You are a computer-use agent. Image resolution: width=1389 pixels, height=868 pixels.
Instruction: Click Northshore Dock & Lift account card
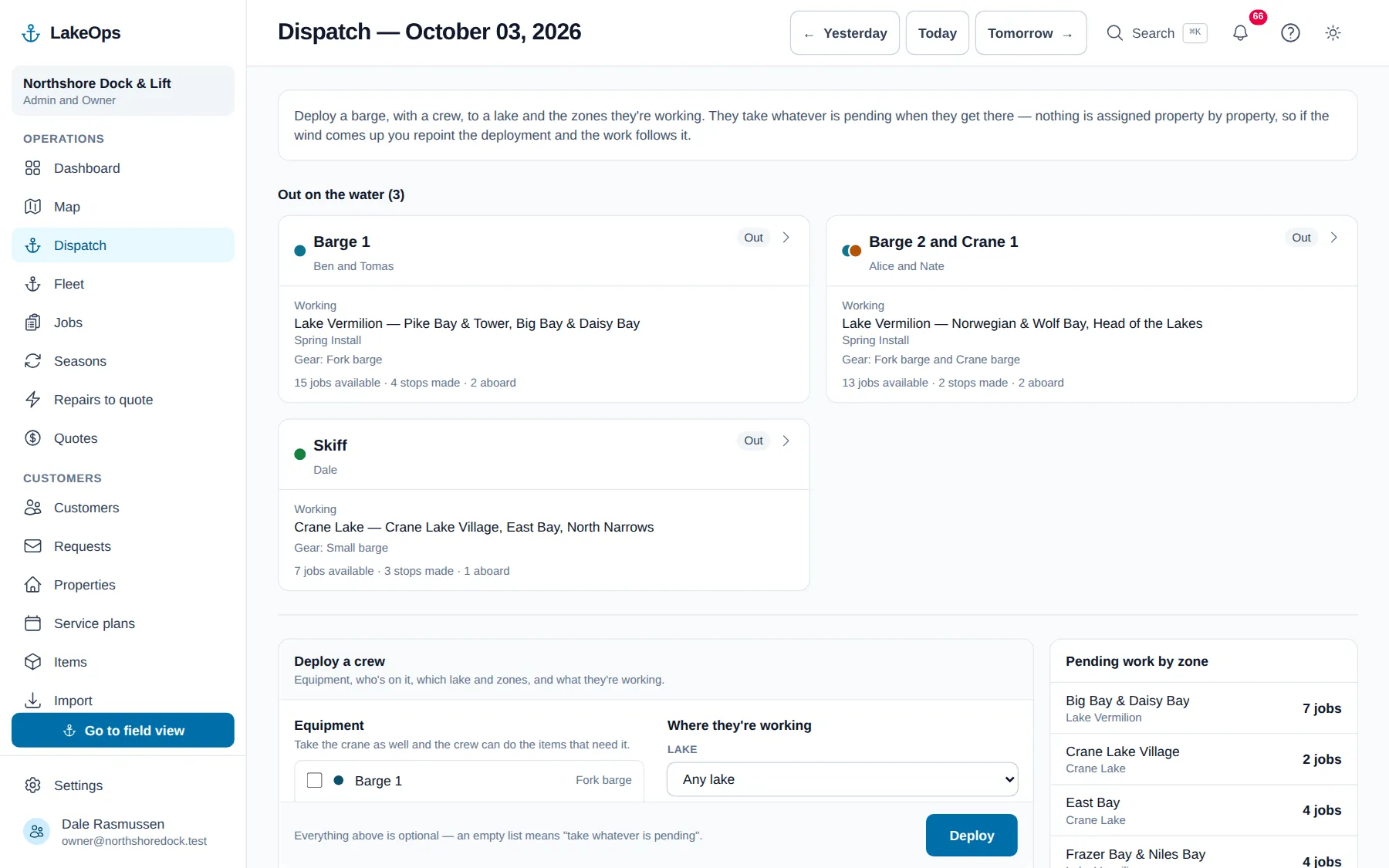point(123,91)
